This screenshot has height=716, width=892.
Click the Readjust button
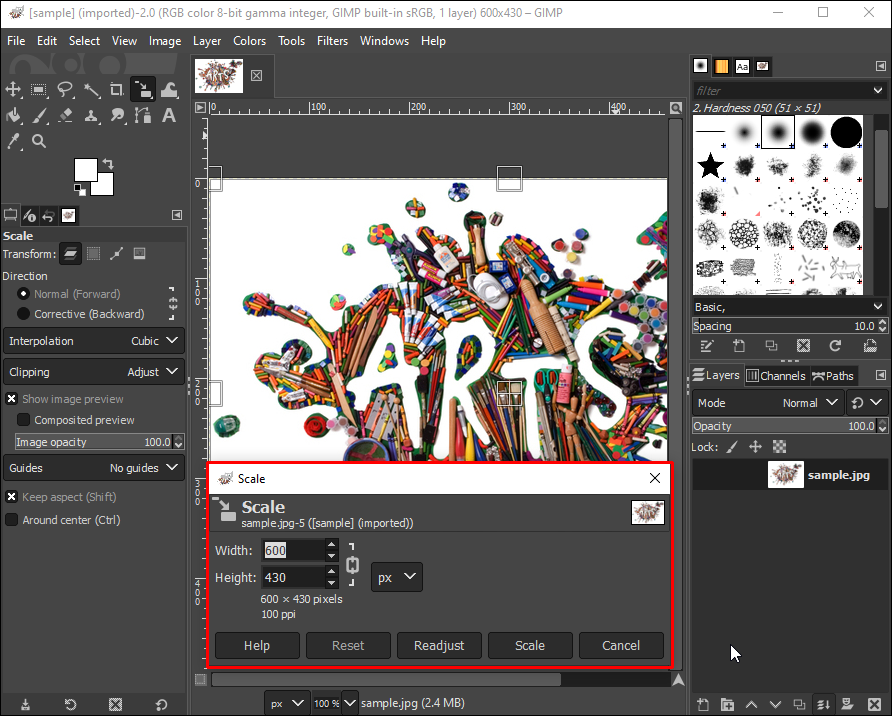[x=439, y=645]
